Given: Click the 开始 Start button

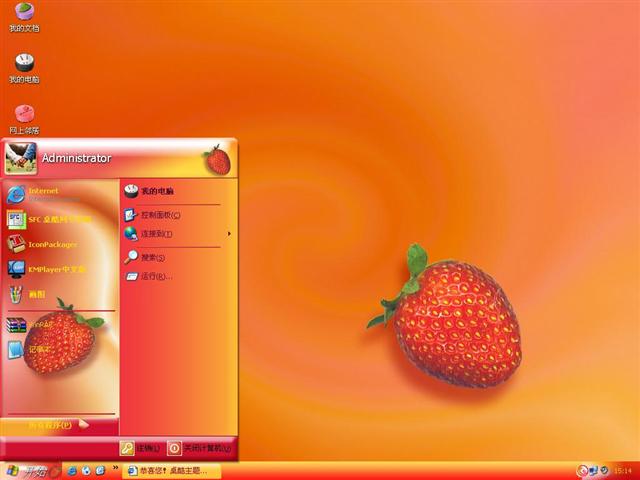Looking at the screenshot, I should (x=31, y=471).
